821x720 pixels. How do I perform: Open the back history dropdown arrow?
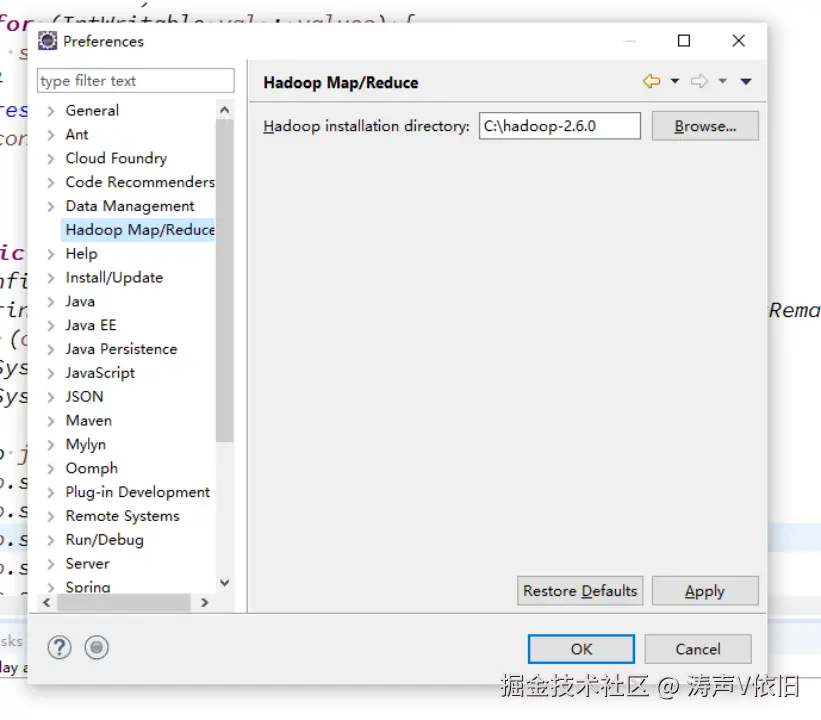[x=675, y=81]
